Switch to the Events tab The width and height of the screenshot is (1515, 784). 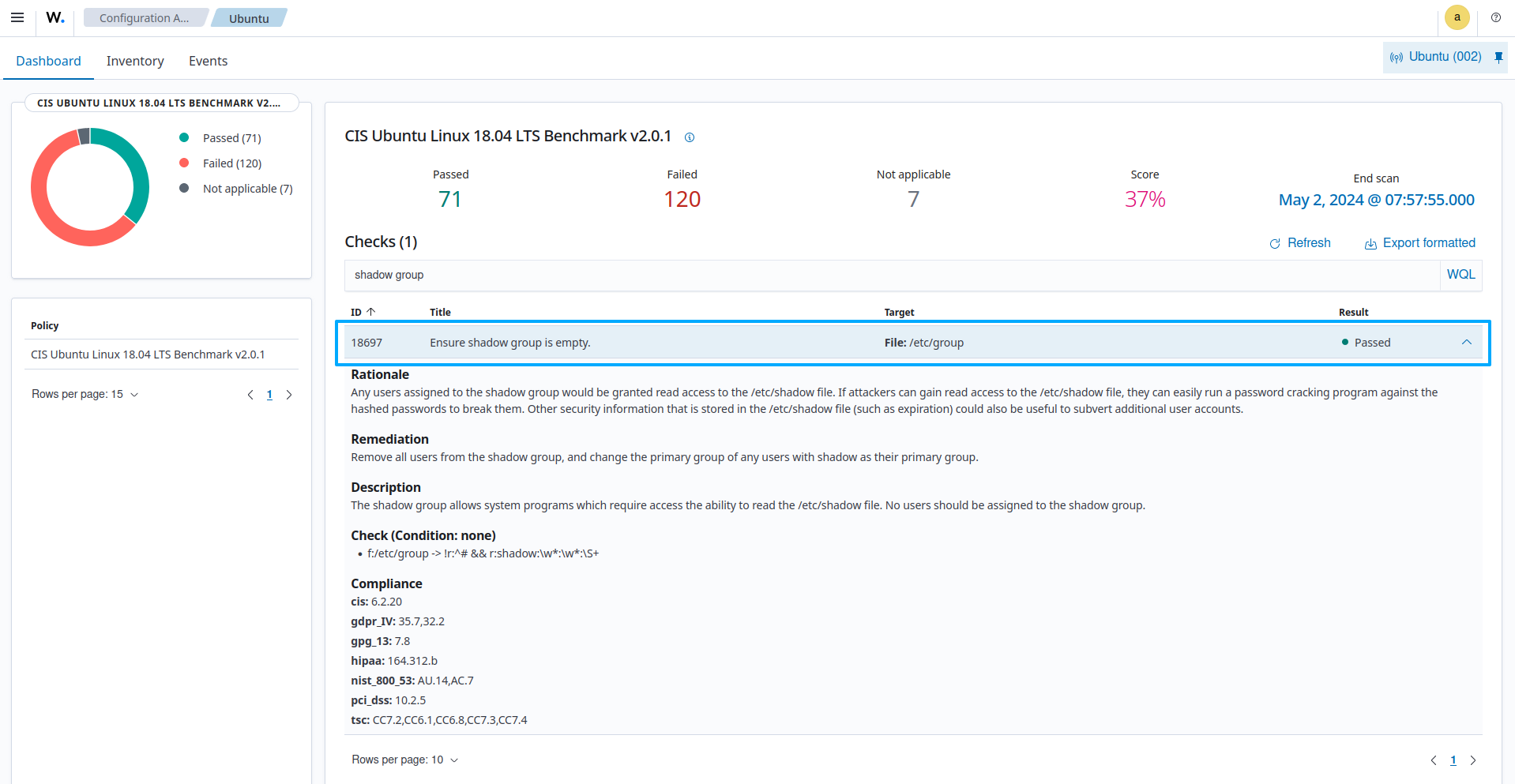(208, 61)
